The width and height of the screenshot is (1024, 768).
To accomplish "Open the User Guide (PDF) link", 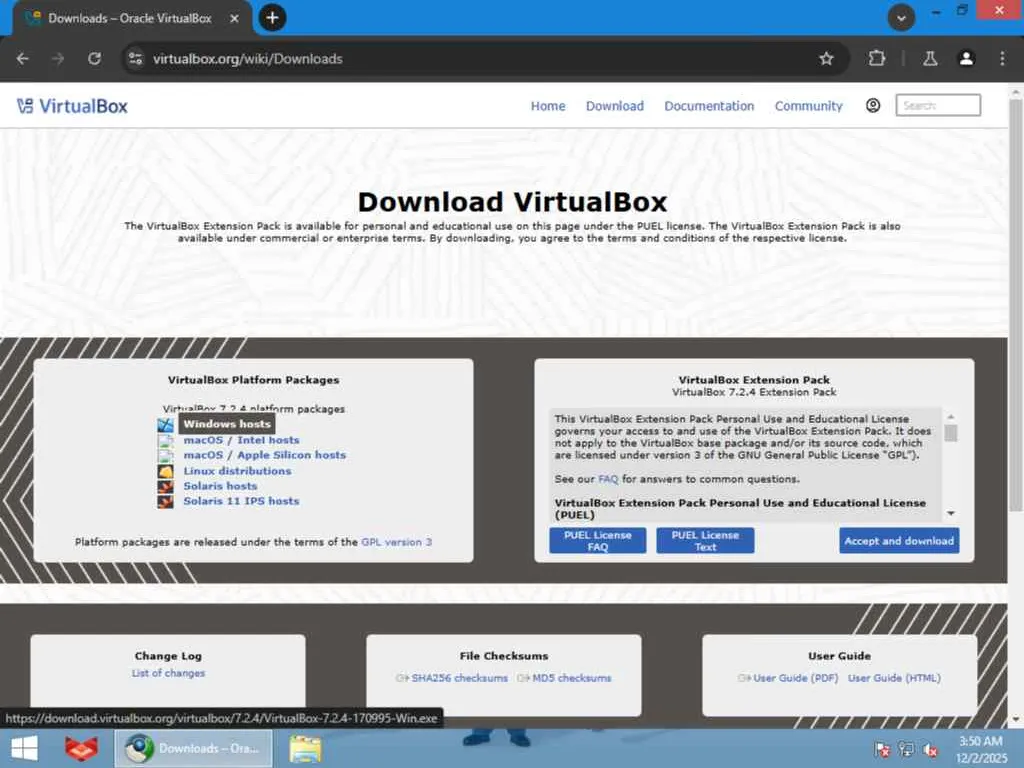I will coord(795,679).
